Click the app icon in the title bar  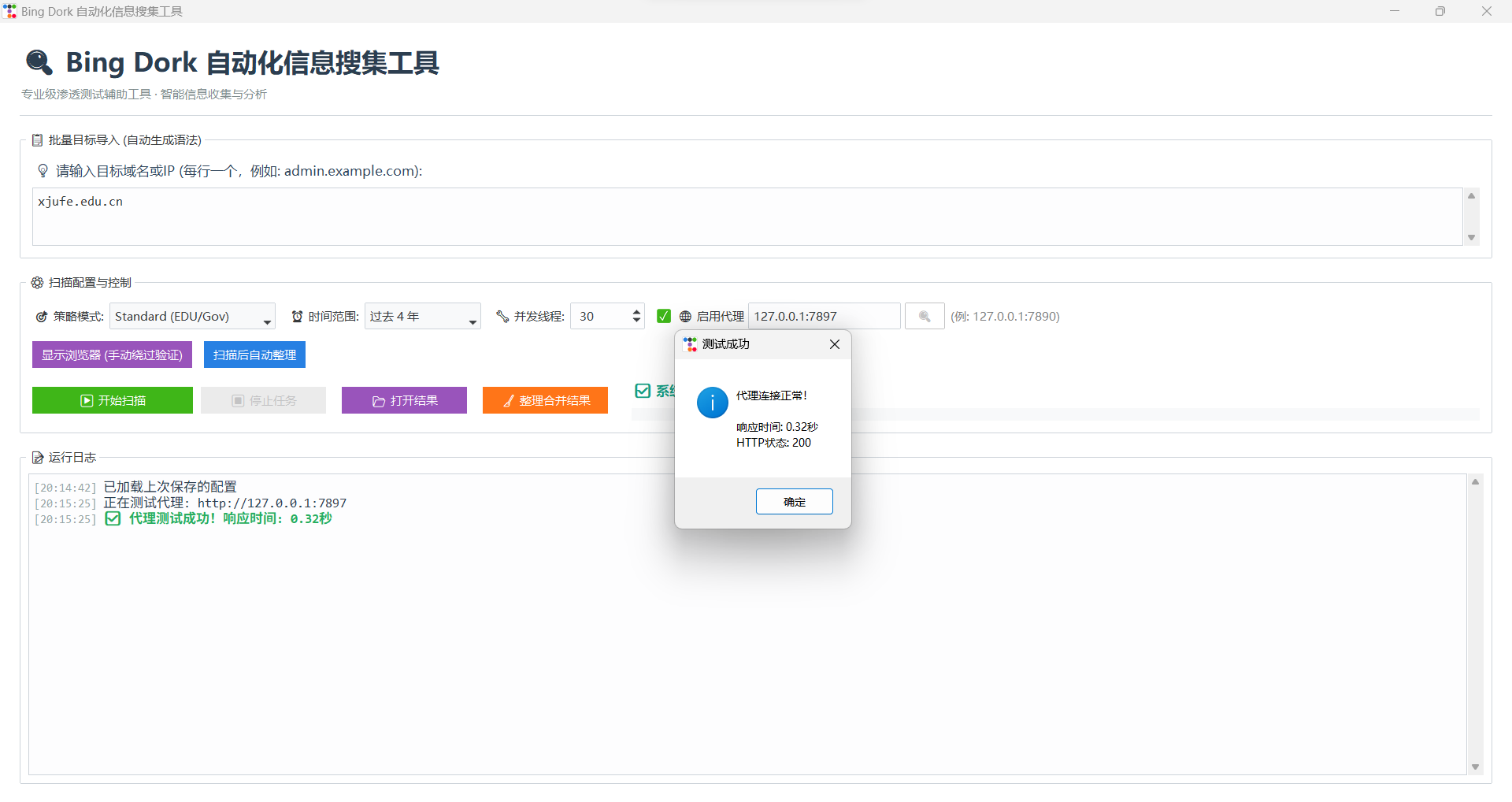(9, 11)
